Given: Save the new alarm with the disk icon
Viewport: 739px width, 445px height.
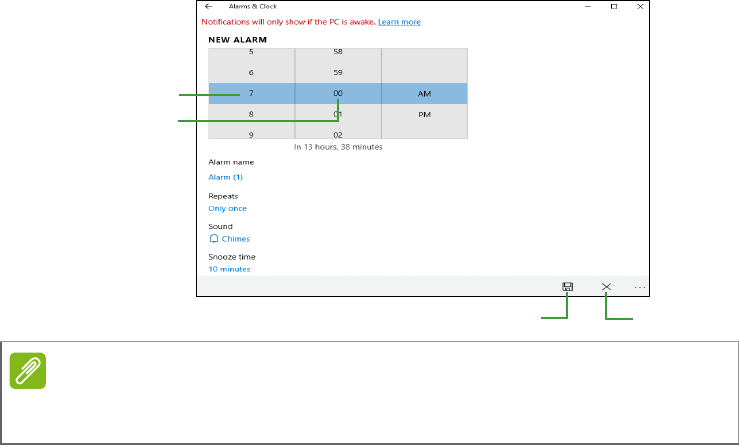Looking at the screenshot, I should click(567, 287).
